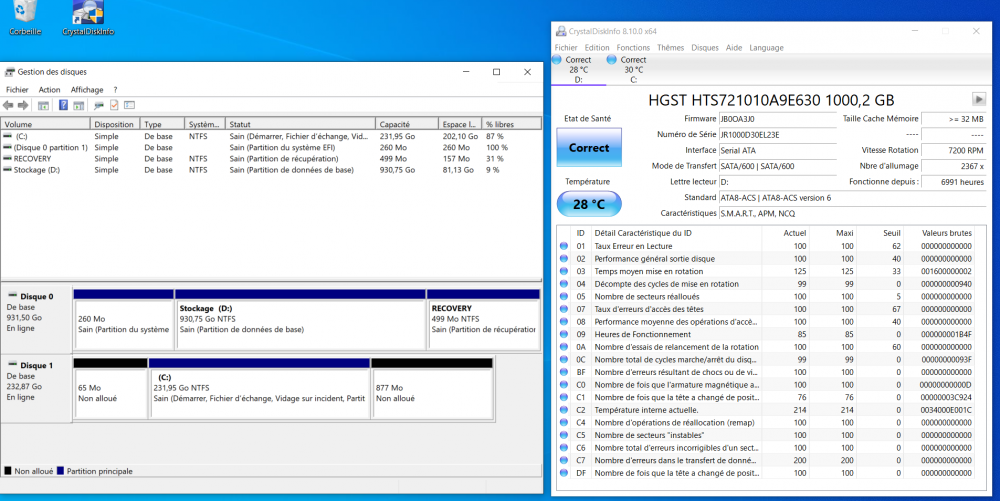Open the Thèmes menu

pyautogui.click(x=670, y=47)
